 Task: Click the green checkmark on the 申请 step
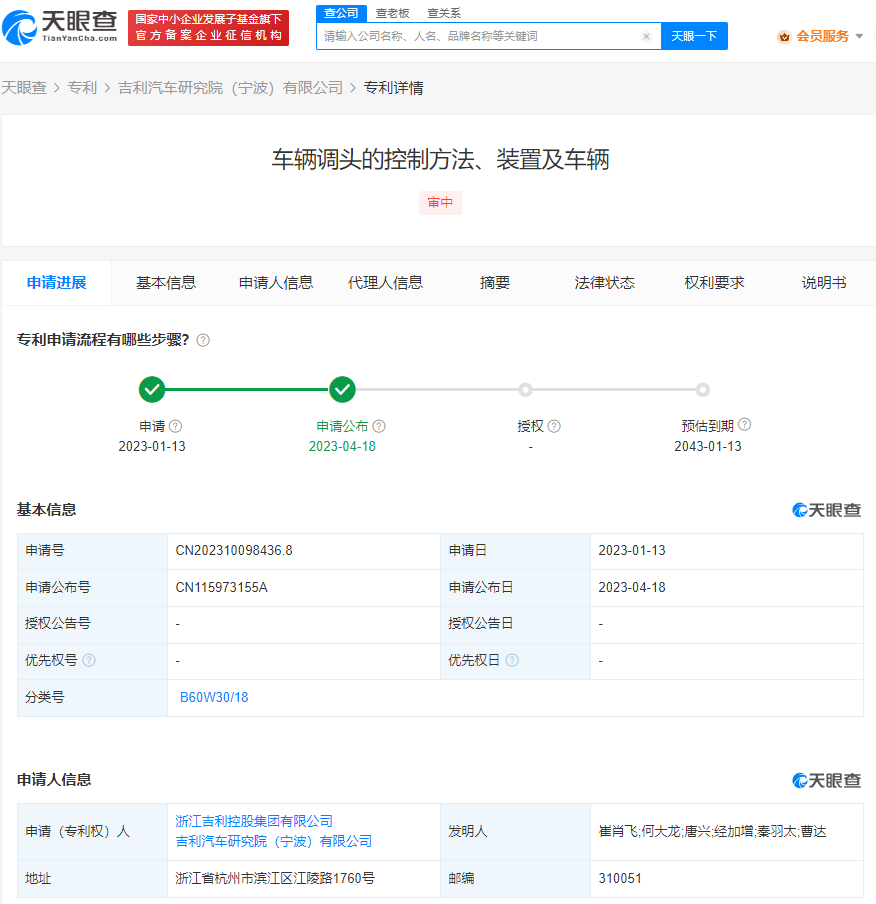click(x=153, y=390)
